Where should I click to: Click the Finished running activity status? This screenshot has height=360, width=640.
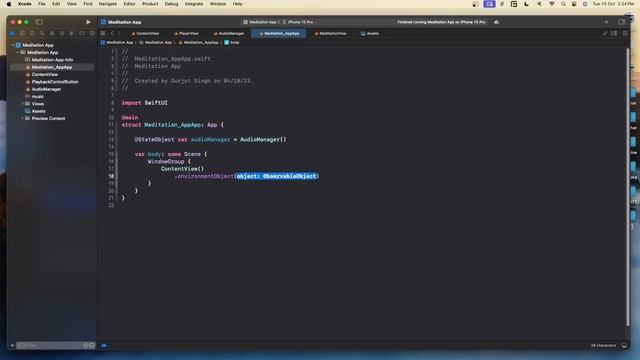(441, 22)
